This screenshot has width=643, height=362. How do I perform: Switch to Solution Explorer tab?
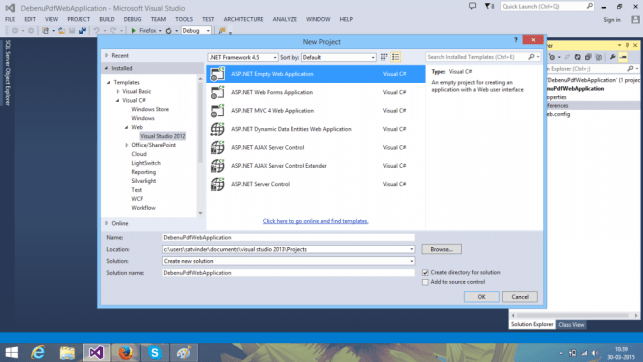(532, 324)
